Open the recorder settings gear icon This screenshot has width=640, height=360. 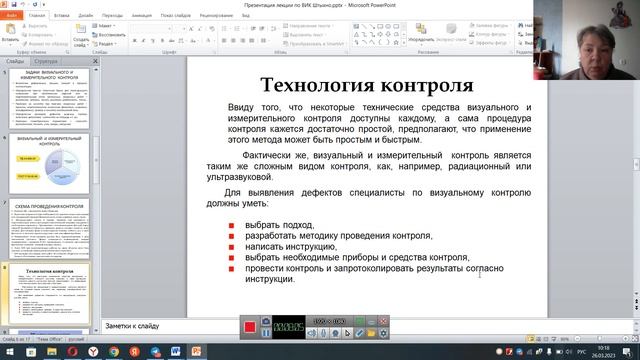pyautogui.click(x=383, y=333)
